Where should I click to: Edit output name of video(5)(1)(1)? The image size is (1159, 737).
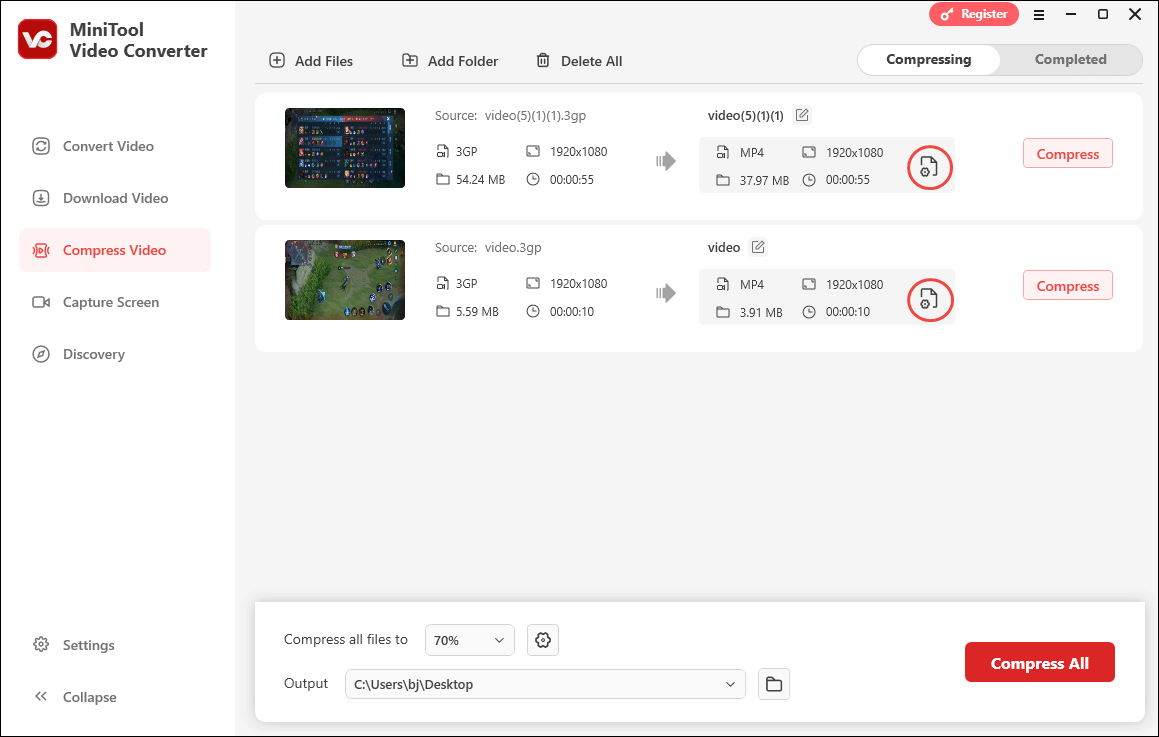(x=802, y=115)
